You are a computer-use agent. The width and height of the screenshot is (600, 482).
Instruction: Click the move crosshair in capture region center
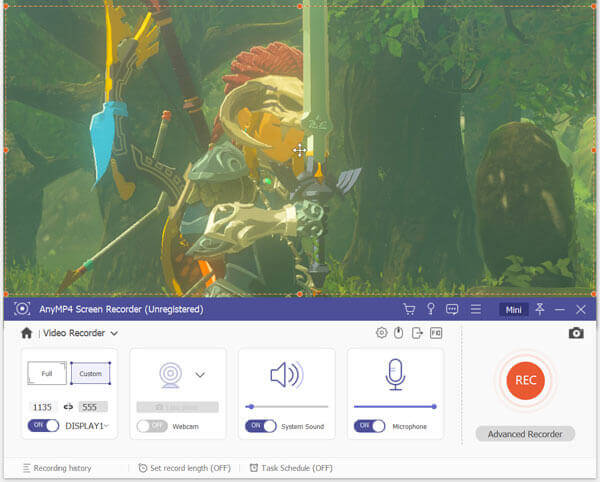(300, 150)
